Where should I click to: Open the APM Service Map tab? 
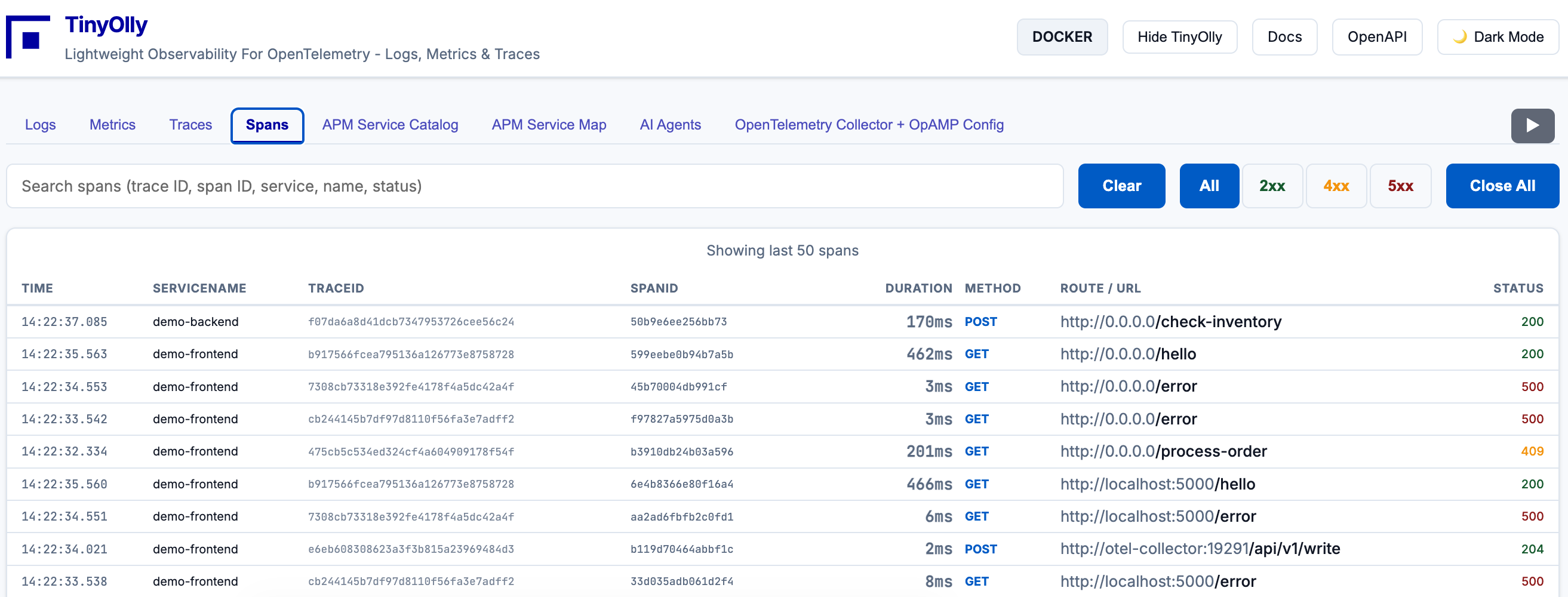click(x=548, y=125)
